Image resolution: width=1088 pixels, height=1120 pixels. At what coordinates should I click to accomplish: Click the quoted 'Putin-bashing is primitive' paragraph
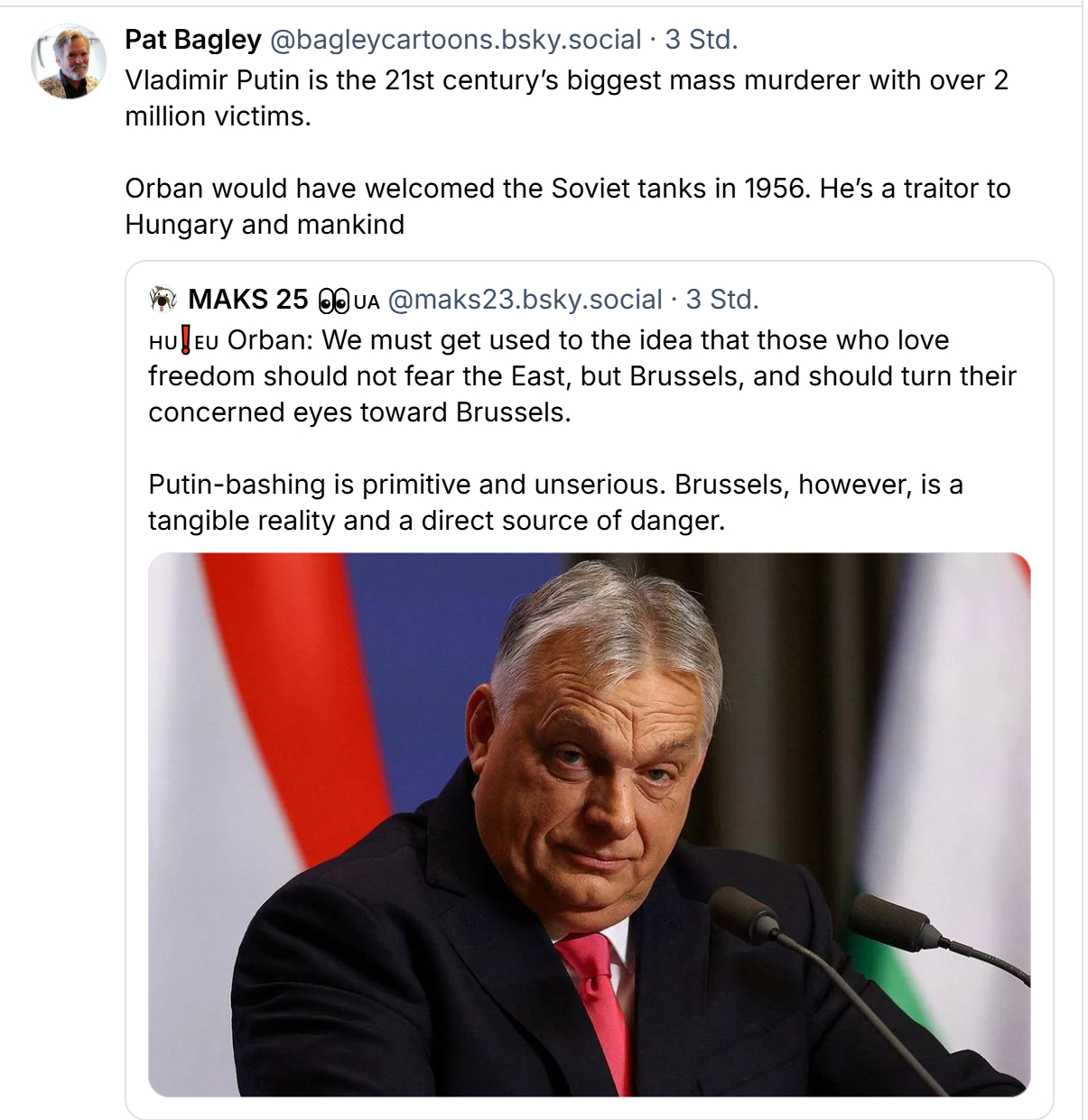tap(554, 503)
